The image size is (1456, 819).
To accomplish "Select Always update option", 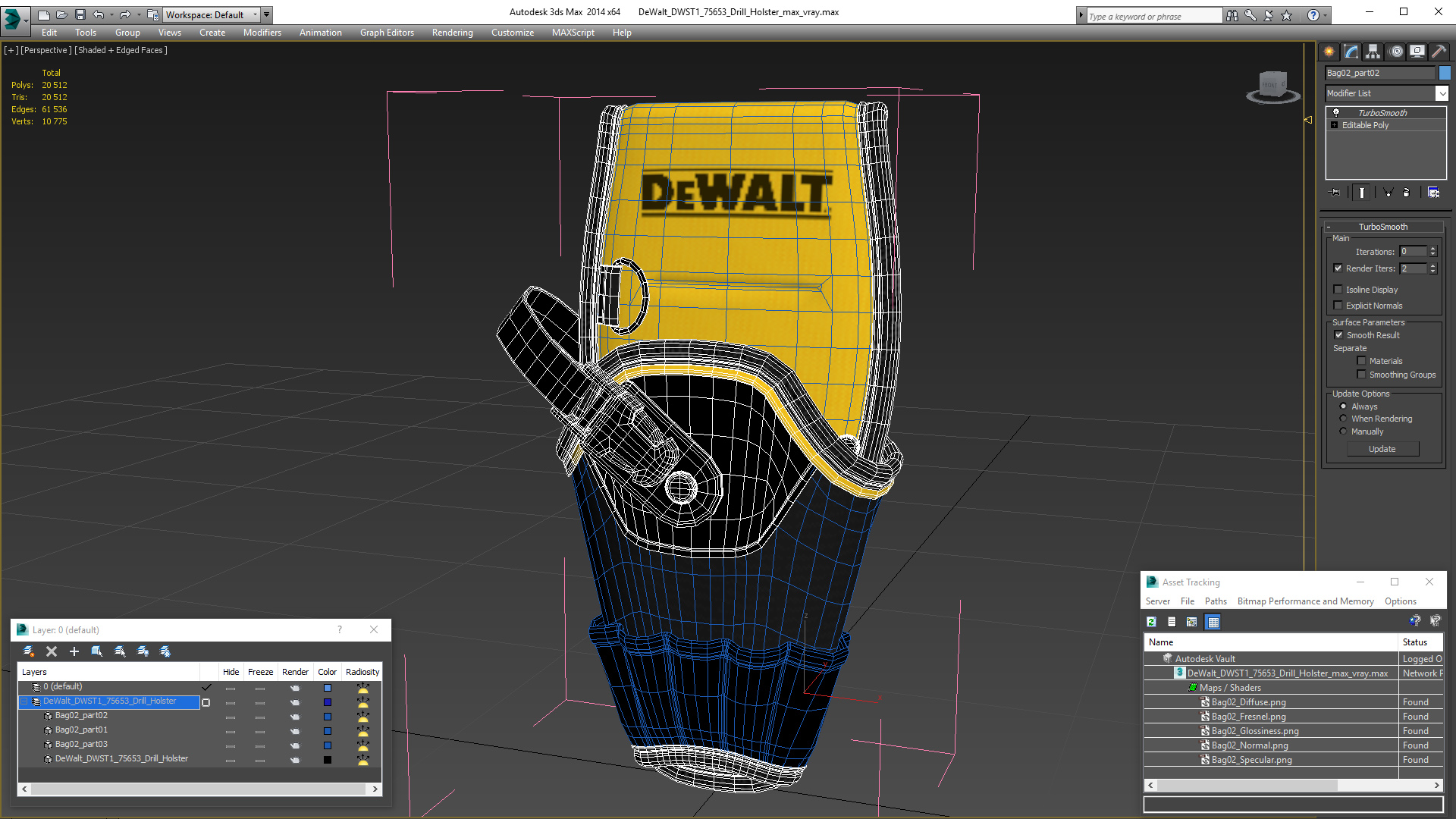I will coord(1344,406).
